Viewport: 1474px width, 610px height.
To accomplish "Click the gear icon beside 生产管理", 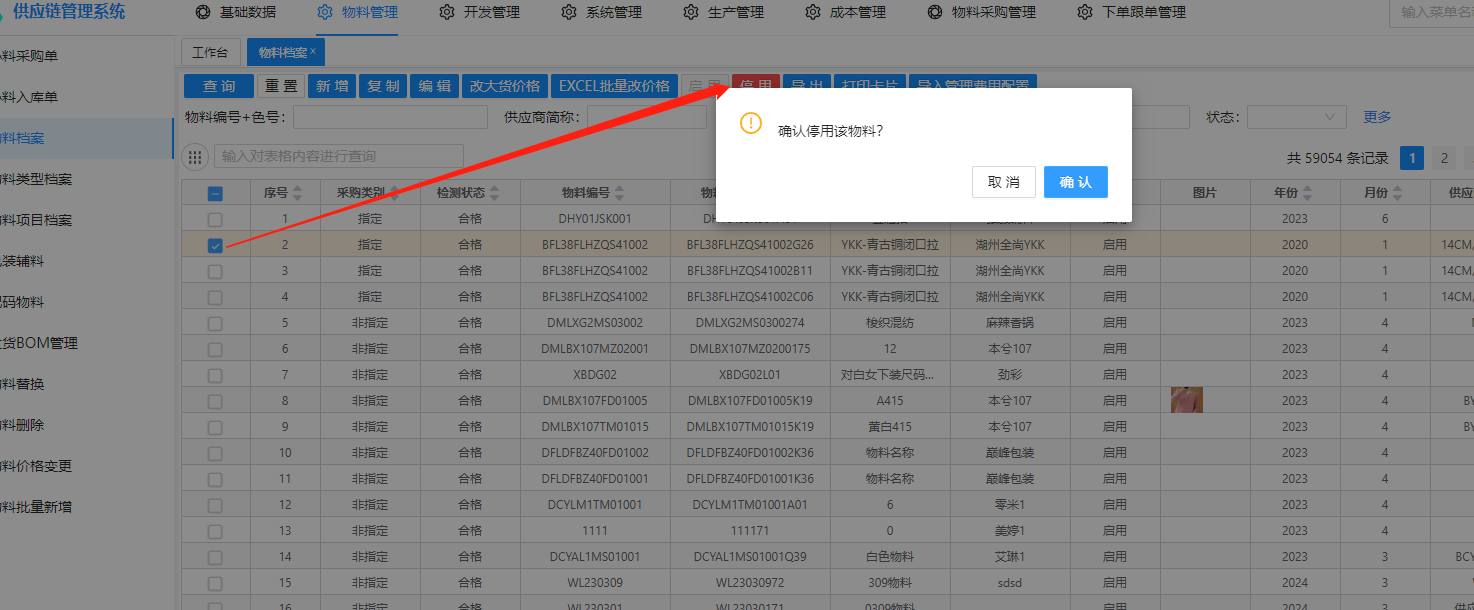I will click(x=691, y=13).
